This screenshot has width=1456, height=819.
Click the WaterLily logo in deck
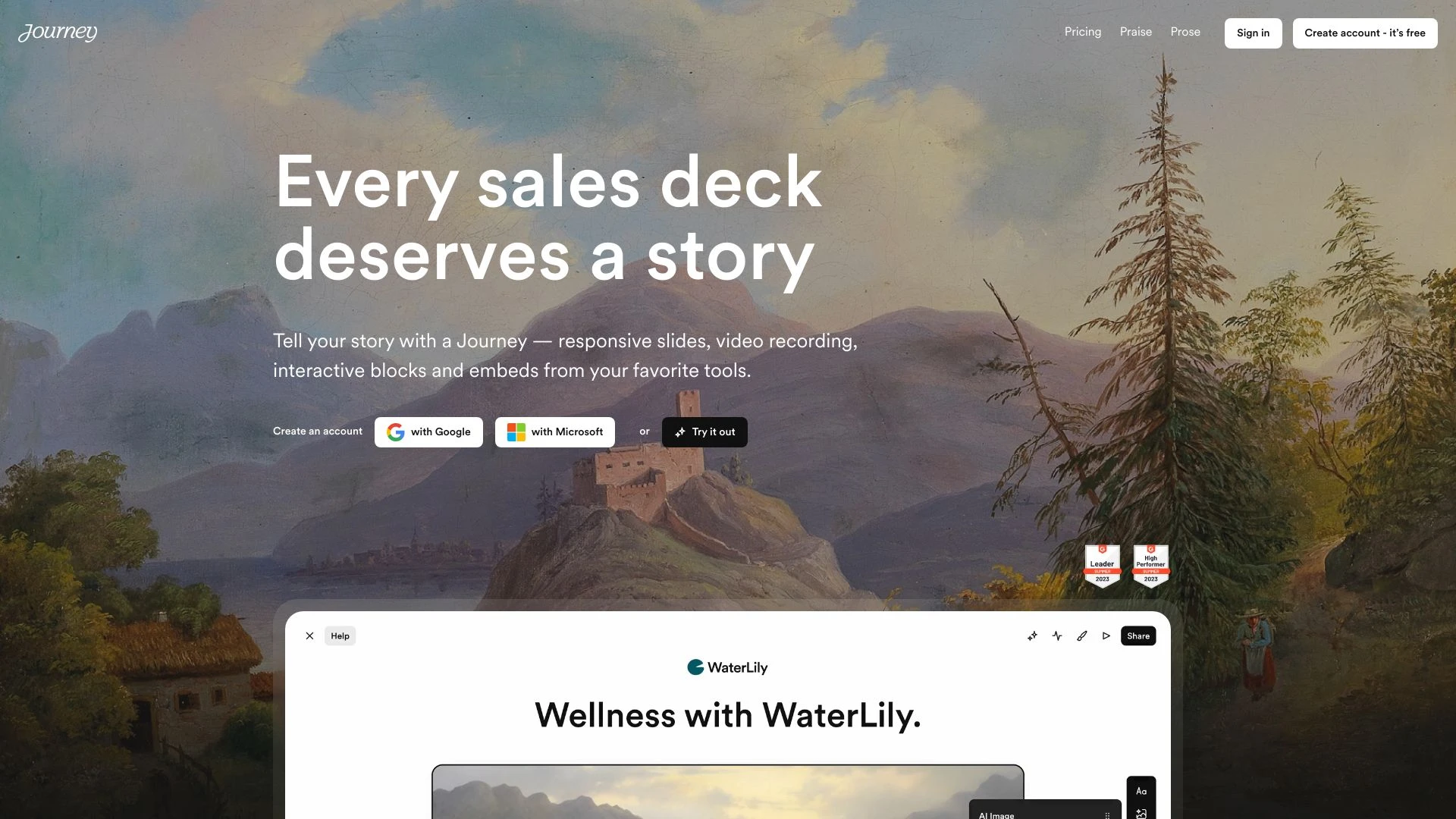click(x=727, y=667)
